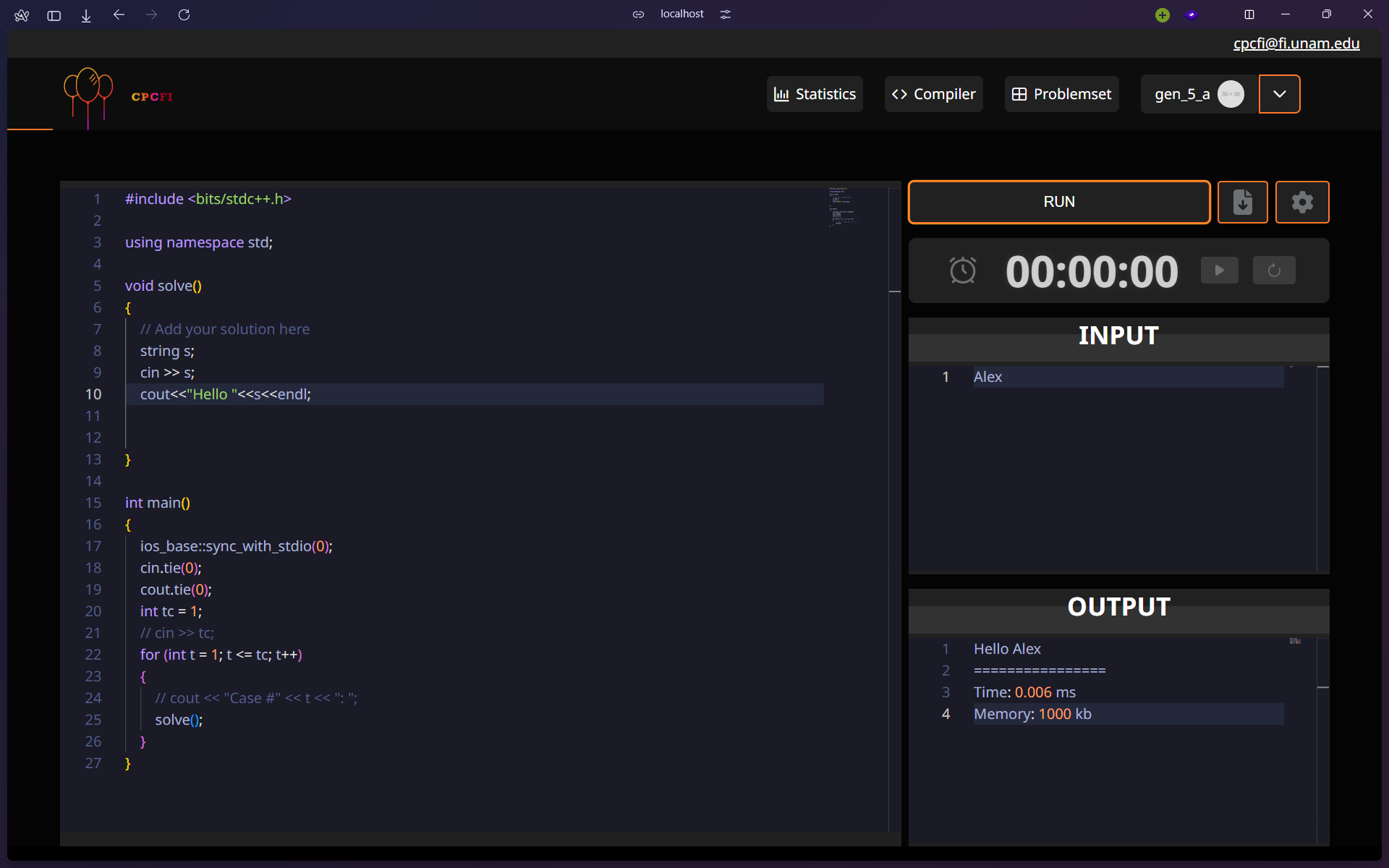Reset the stopwatch timer
Screen dimensions: 1389x868
pyautogui.click(x=1273, y=271)
